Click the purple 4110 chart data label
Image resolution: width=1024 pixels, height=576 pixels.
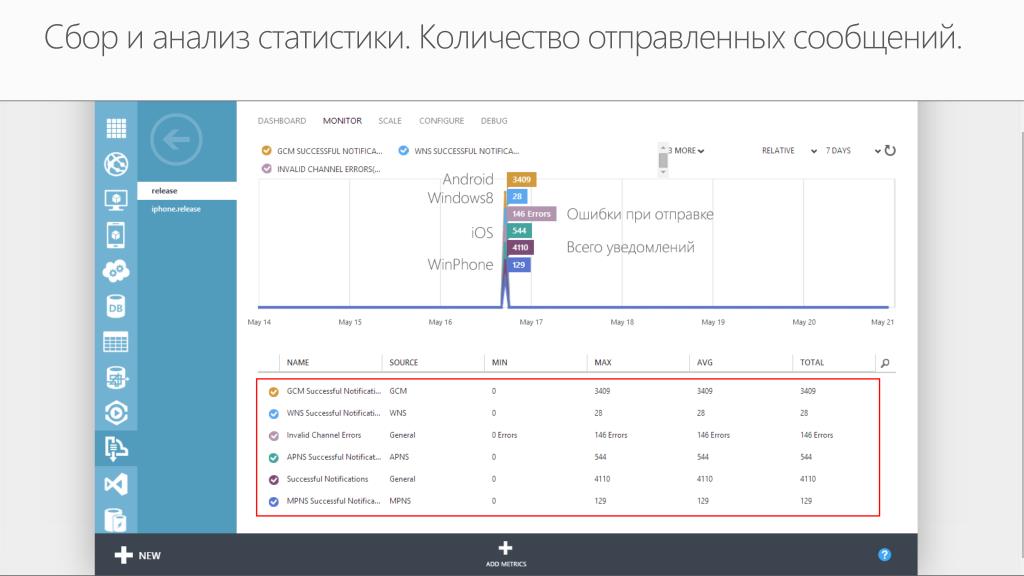click(520, 248)
